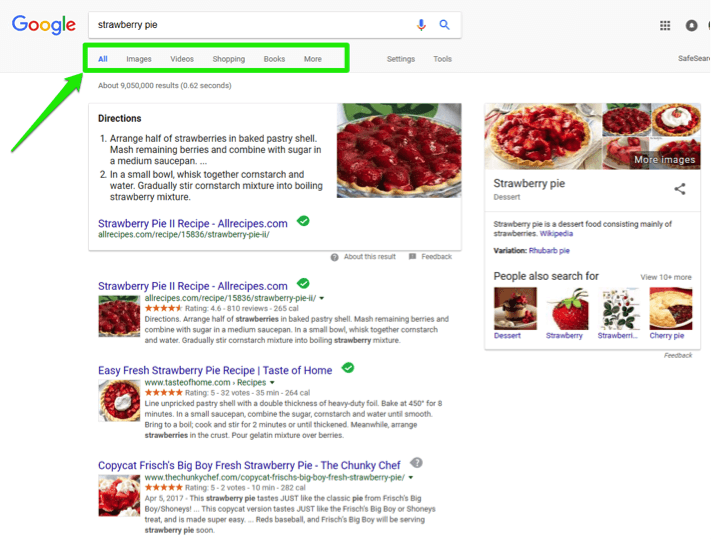The image size is (711, 539).
Task: Switch to the Images search tab
Action: point(139,59)
